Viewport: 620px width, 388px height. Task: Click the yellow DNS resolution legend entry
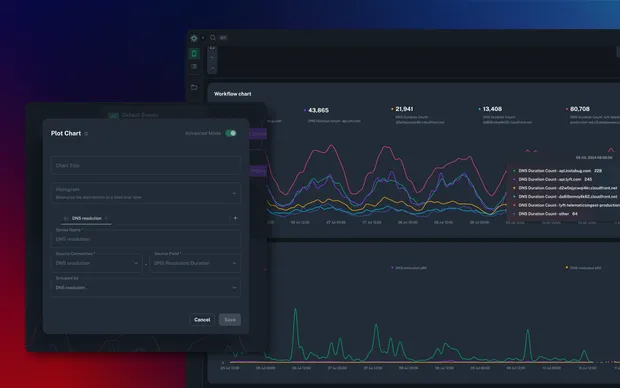(584, 268)
